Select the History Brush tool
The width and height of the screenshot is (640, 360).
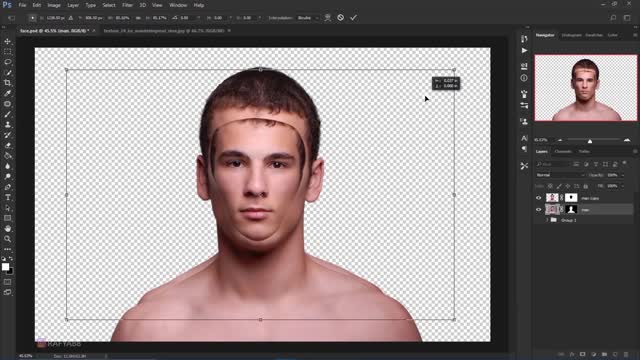tap(7, 135)
